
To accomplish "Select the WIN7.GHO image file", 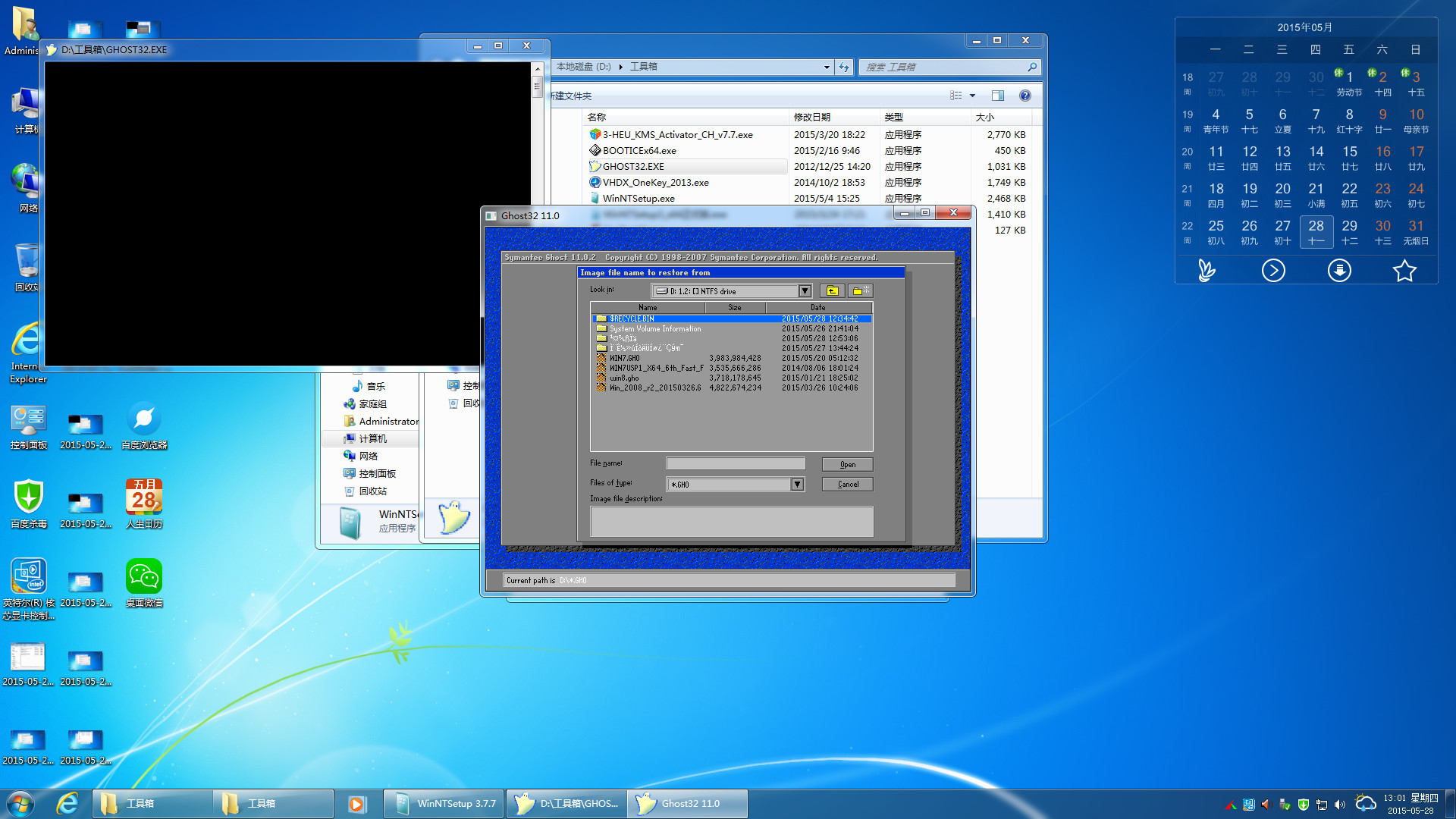I will pos(732,358).
